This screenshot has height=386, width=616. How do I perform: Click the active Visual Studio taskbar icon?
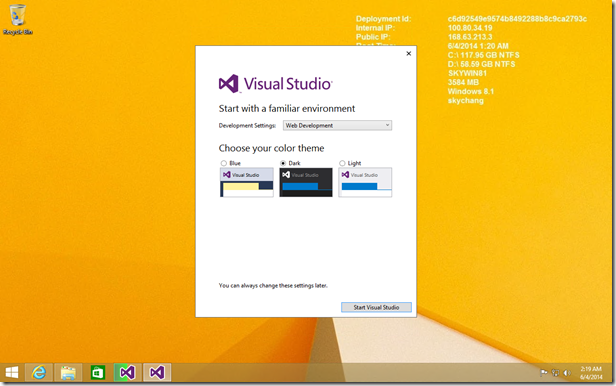click(157, 372)
